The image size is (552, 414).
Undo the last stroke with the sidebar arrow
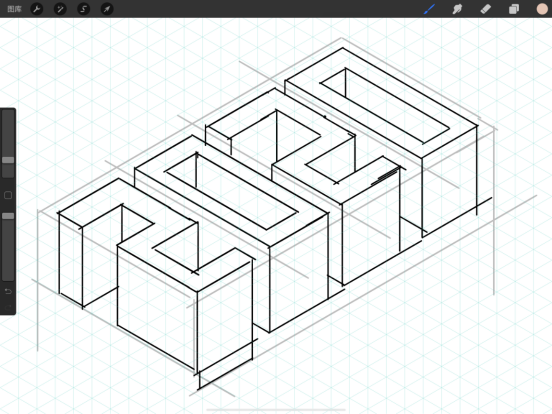pos(8,291)
